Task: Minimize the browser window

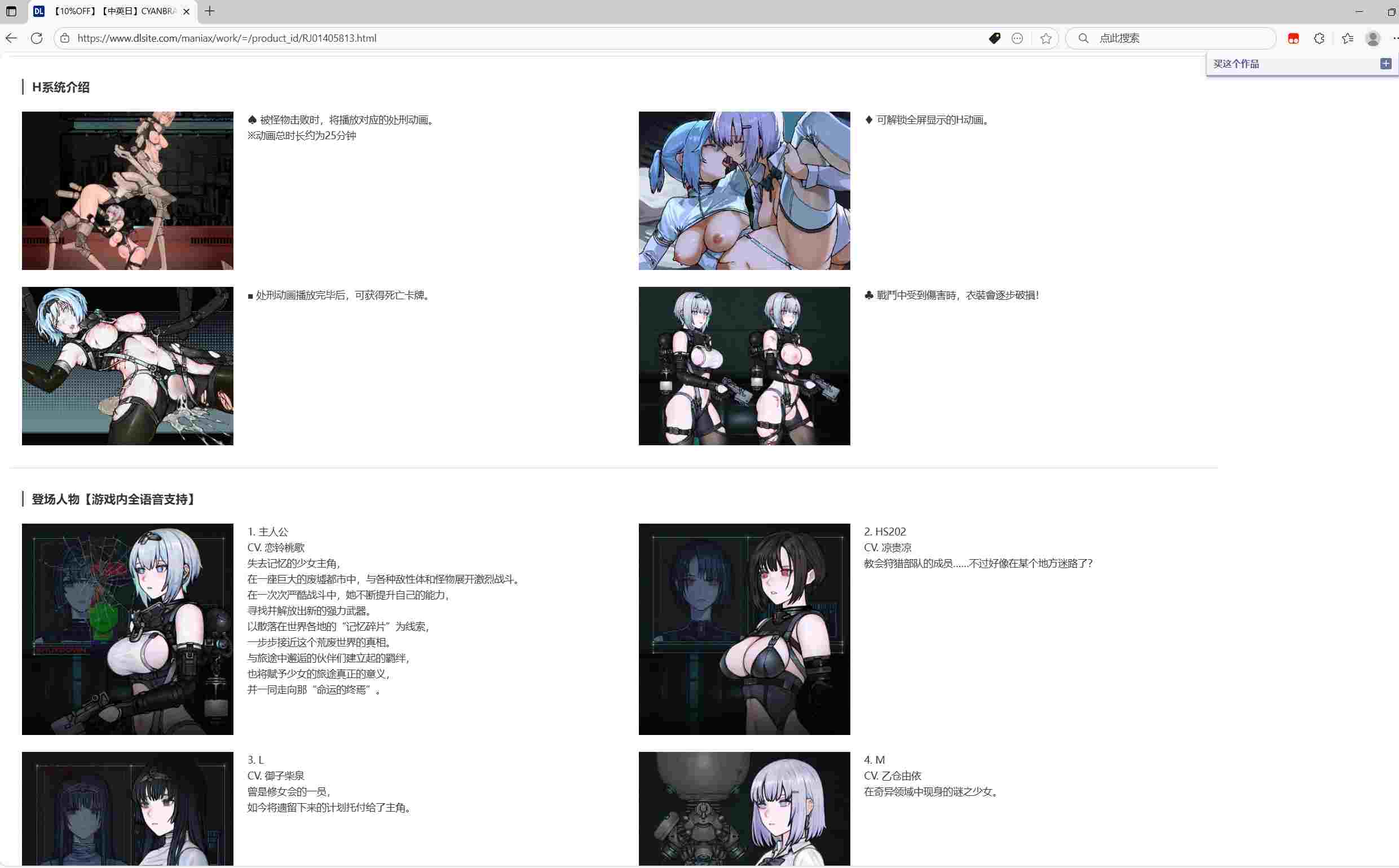Action: 1359,11
